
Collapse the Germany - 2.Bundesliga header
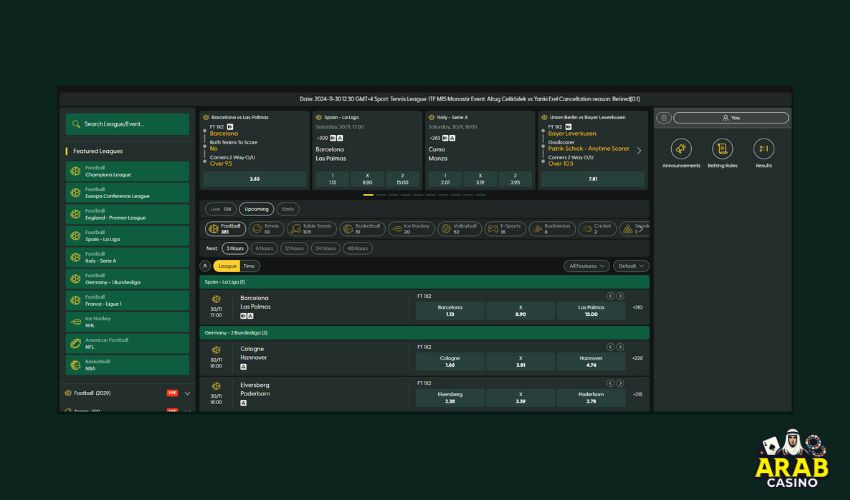pos(424,332)
